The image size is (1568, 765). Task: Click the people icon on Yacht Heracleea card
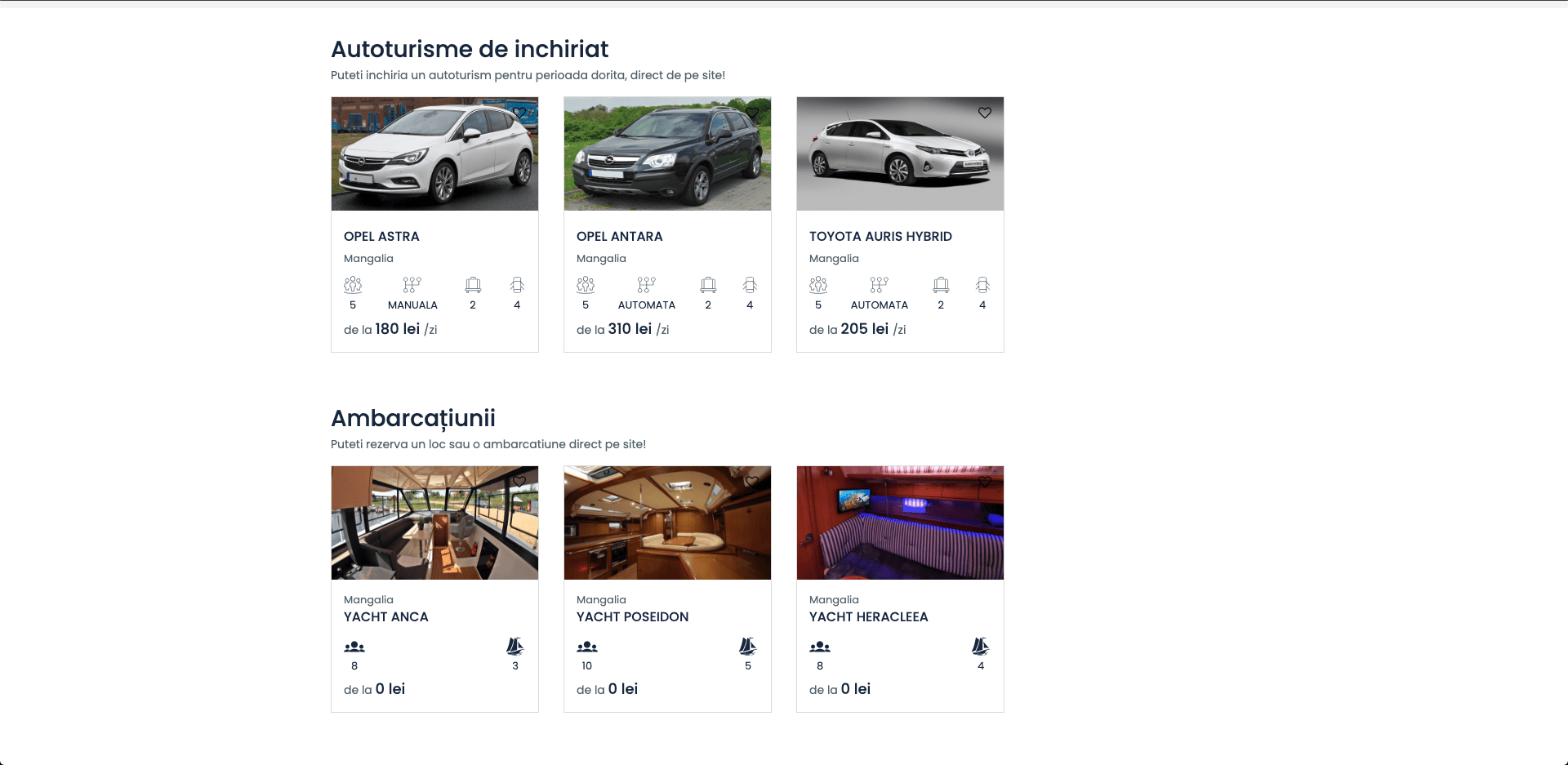(820, 647)
